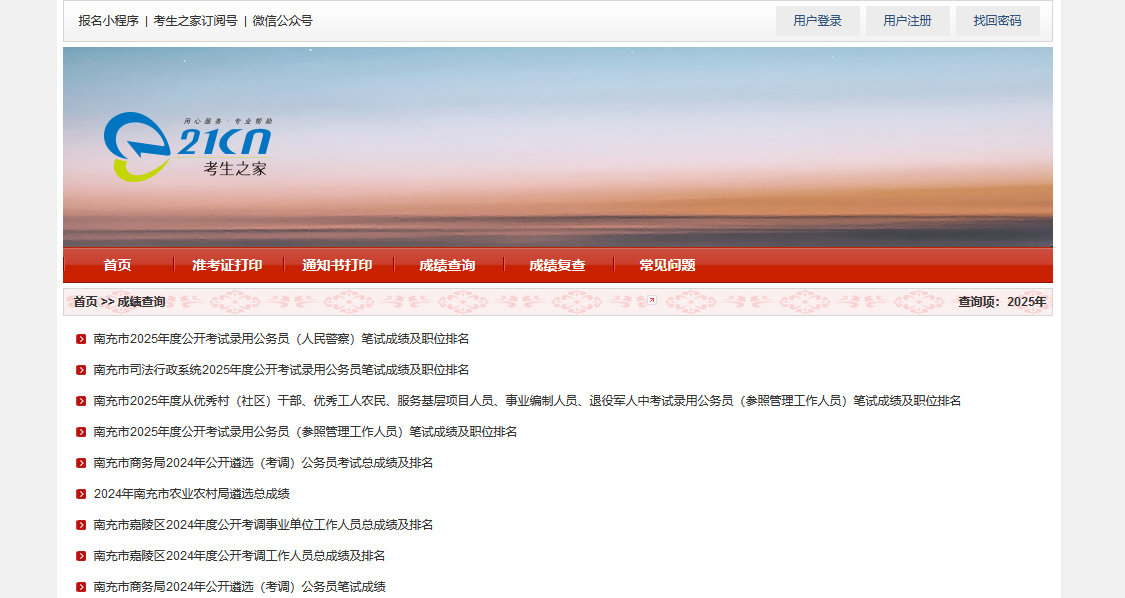The height and width of the screenshot is (598, 1125).
Task: Open the 成绩复查 navigation tab
Action: [557, 266]
